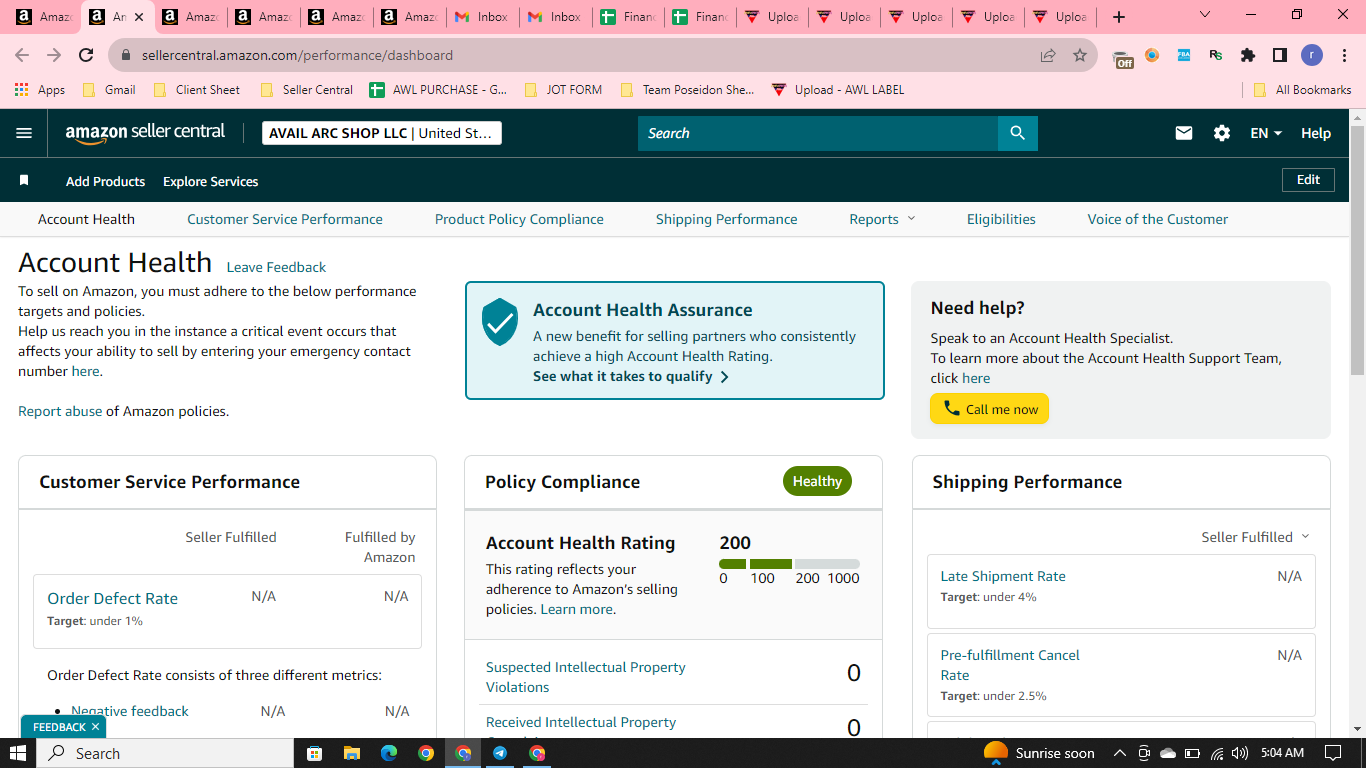Go to the Shipping Performance tab

[x=727, y=219]
